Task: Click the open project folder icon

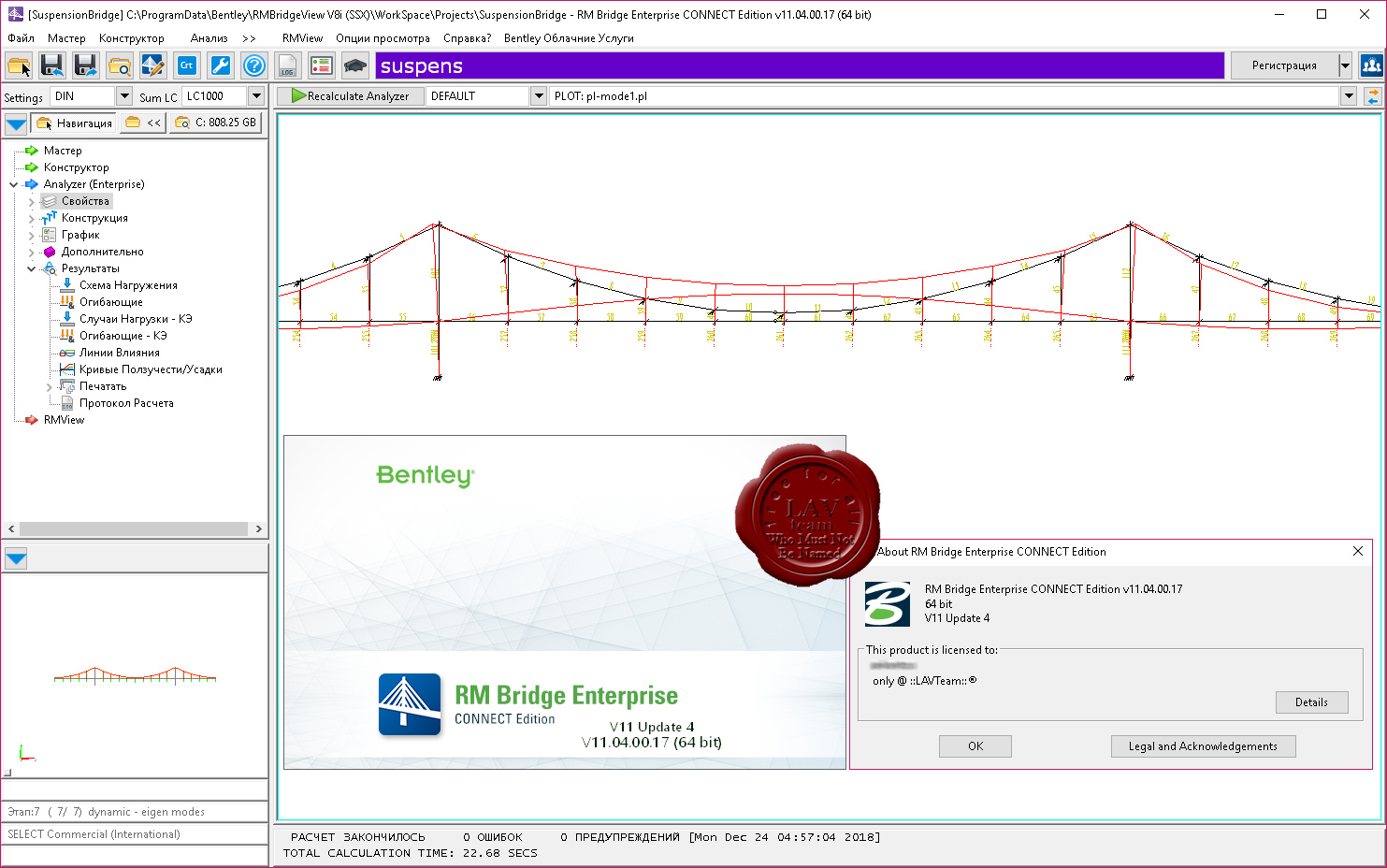Action: point(19,65)
